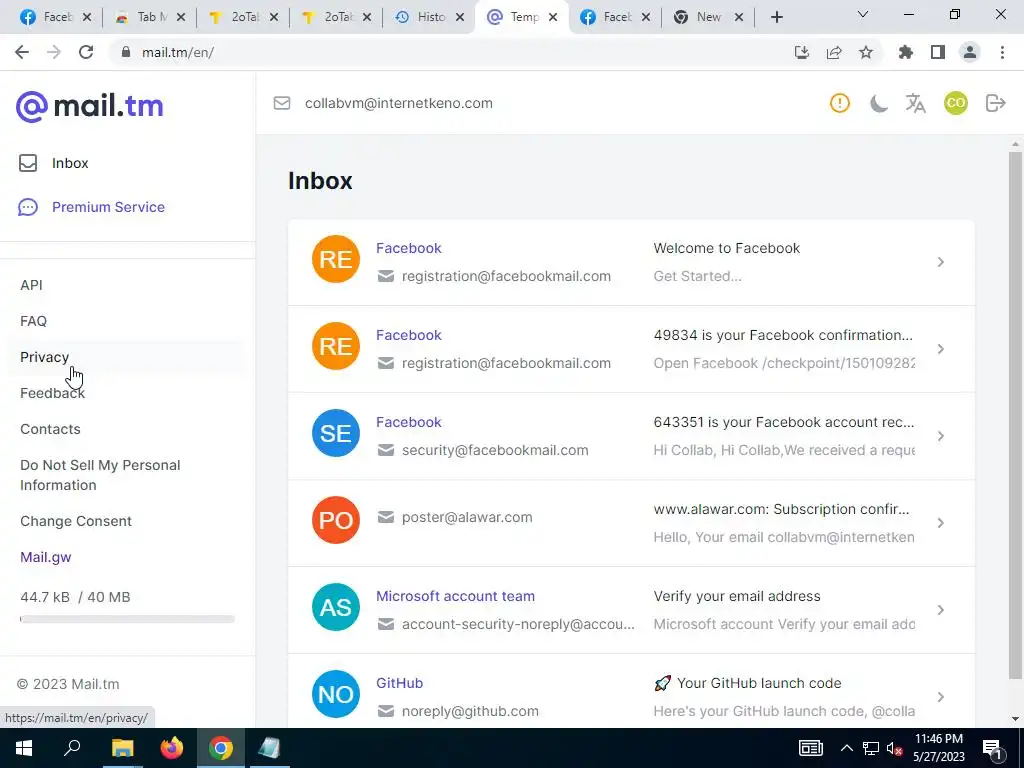Click the PO avatar of poster email
The width and height of the screenshot is (1024, 768).
[336, 520]
